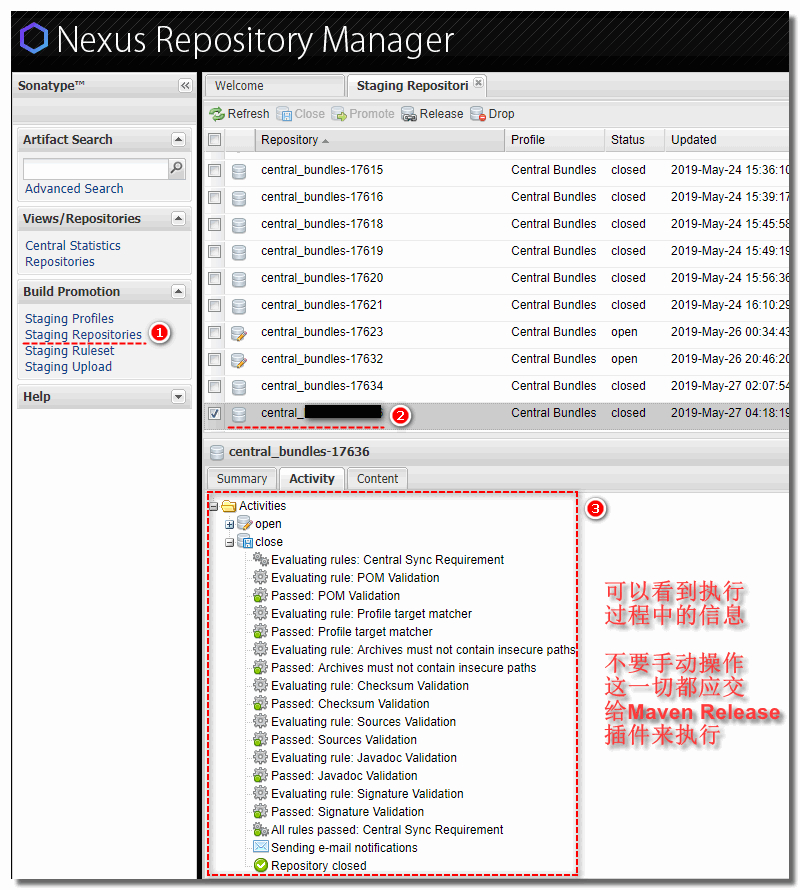Viewport: 800px width, 890px height.
Task: Click the Drop toolbar button
Action: (492, 114)
